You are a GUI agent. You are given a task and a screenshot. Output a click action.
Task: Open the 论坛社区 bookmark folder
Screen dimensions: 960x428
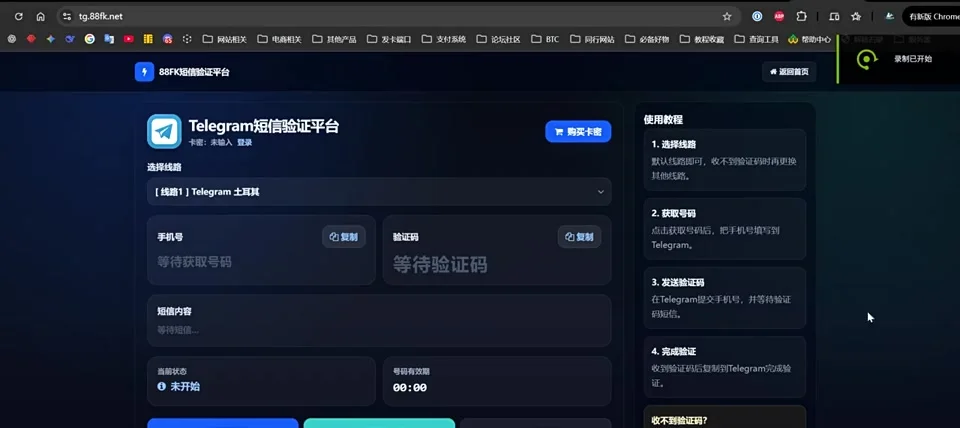coord(498,39)
